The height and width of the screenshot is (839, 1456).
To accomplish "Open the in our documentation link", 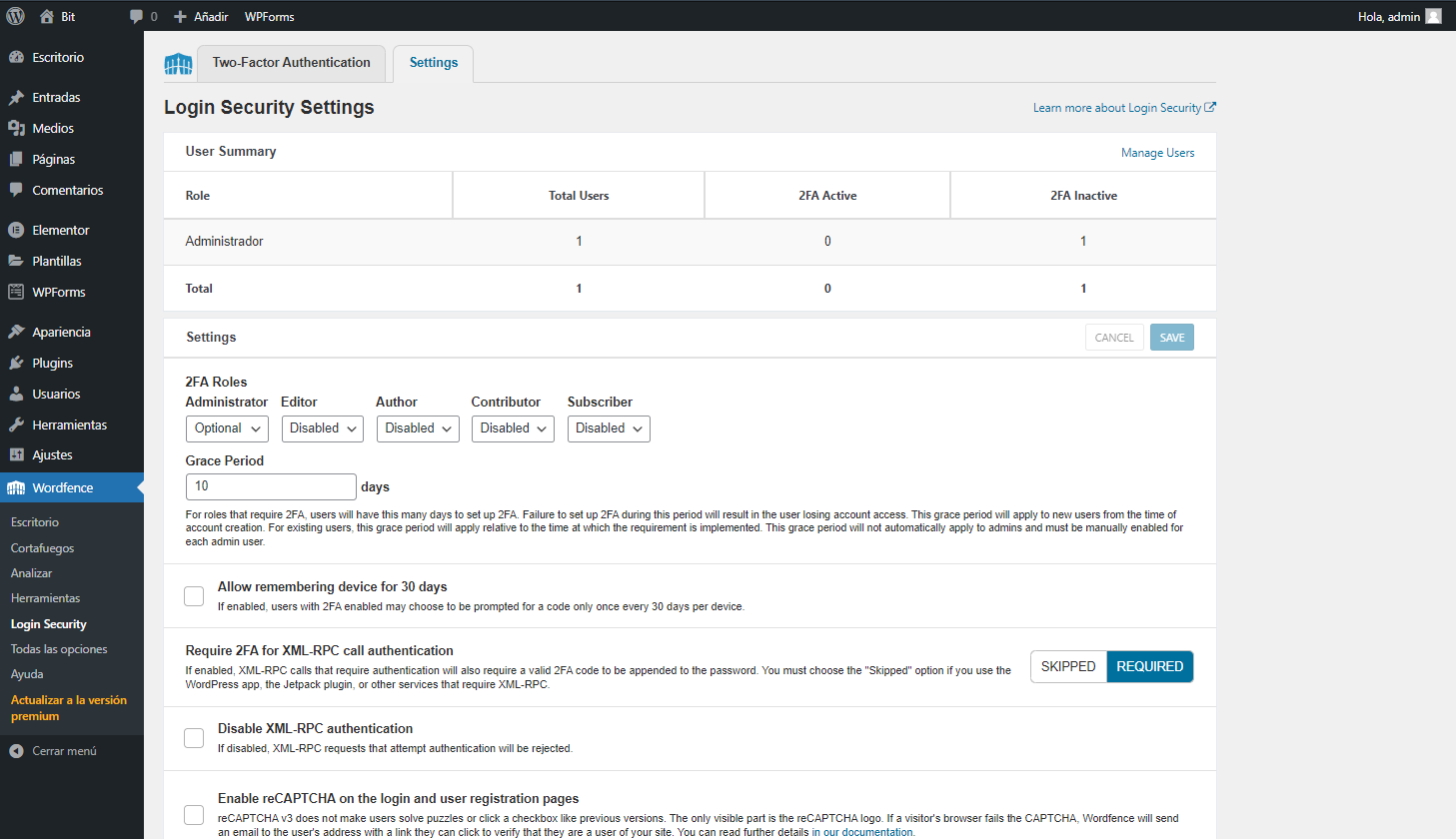I will 862,832.
